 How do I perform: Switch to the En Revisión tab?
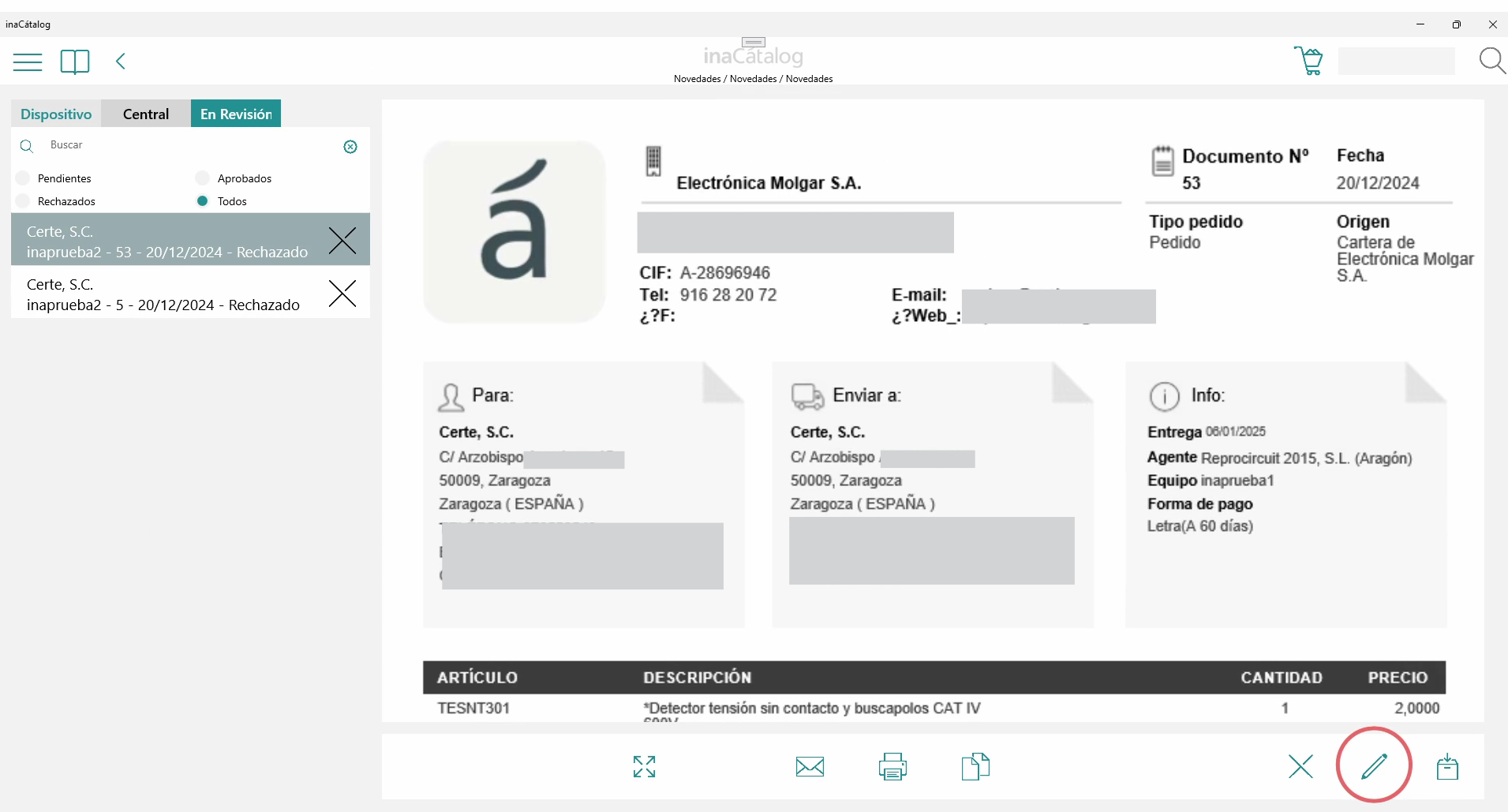[236, 114]
